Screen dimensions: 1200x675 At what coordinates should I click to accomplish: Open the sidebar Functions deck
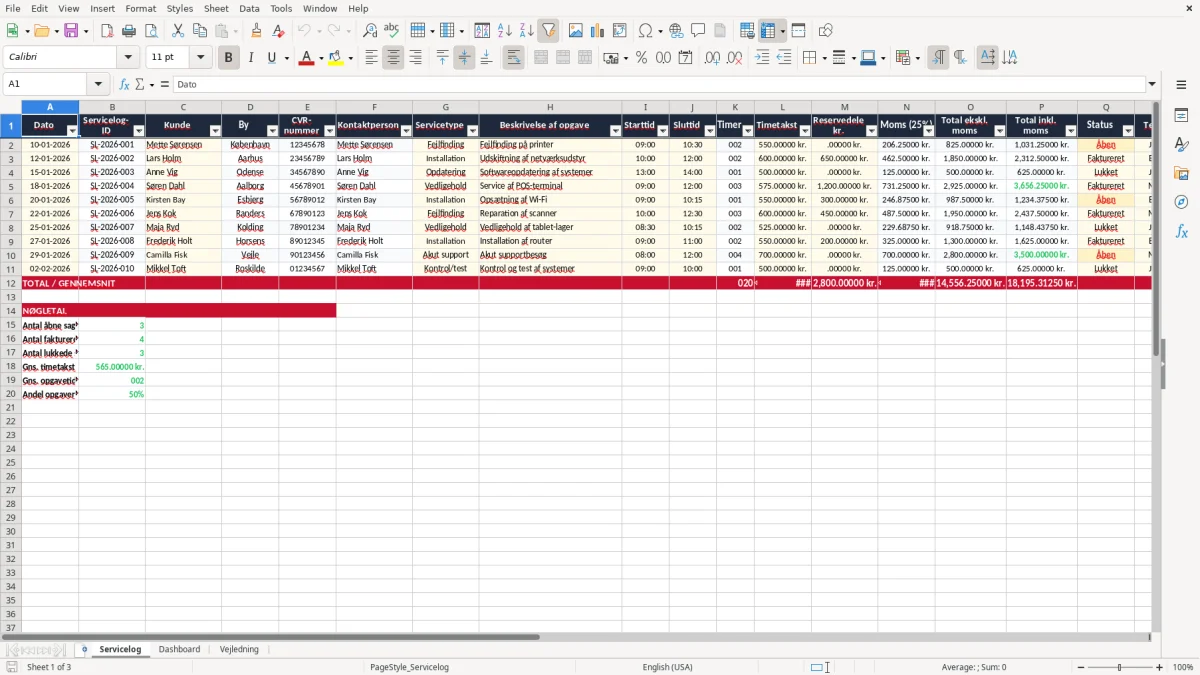(x=1181, y=232)
